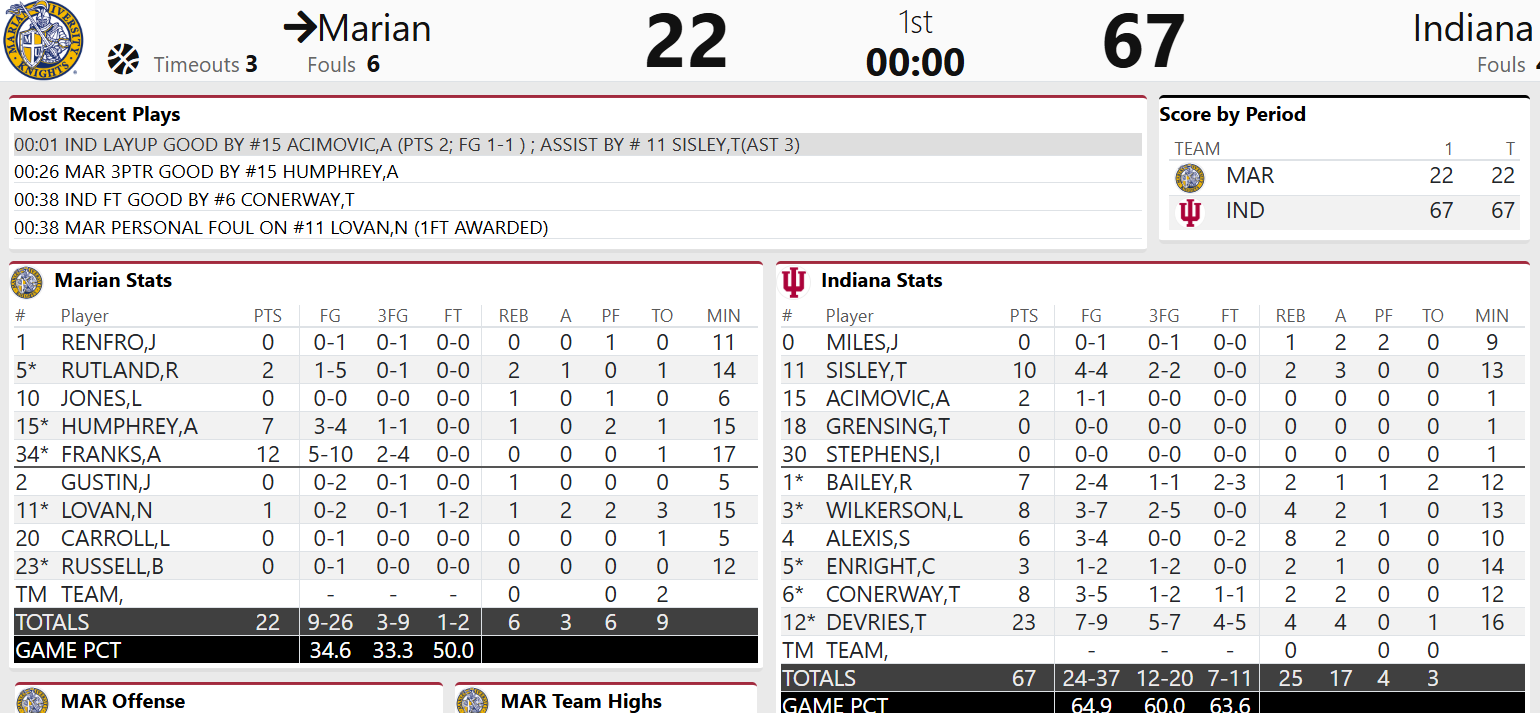The image size is (1540, 713).
Task: Click the PTS column header in Marian Stats
Action: pos(267,316)
